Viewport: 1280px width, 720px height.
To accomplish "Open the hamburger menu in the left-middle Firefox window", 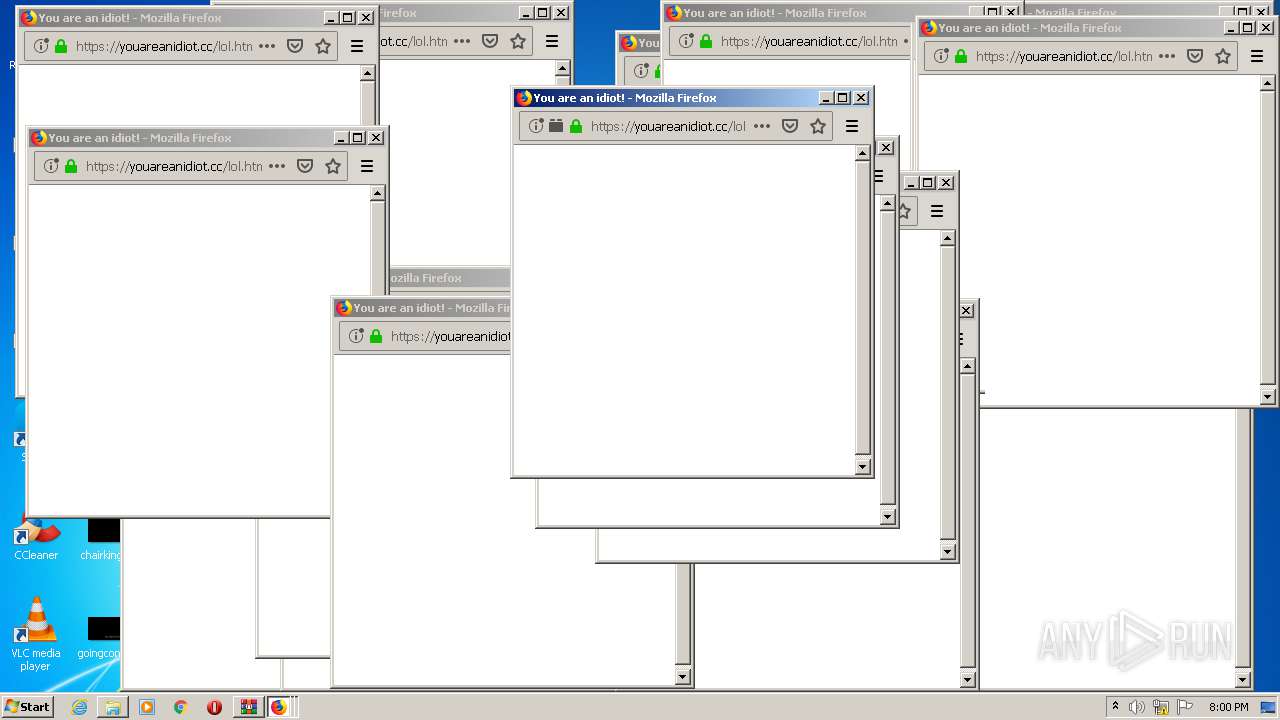I will pos(367,166).
